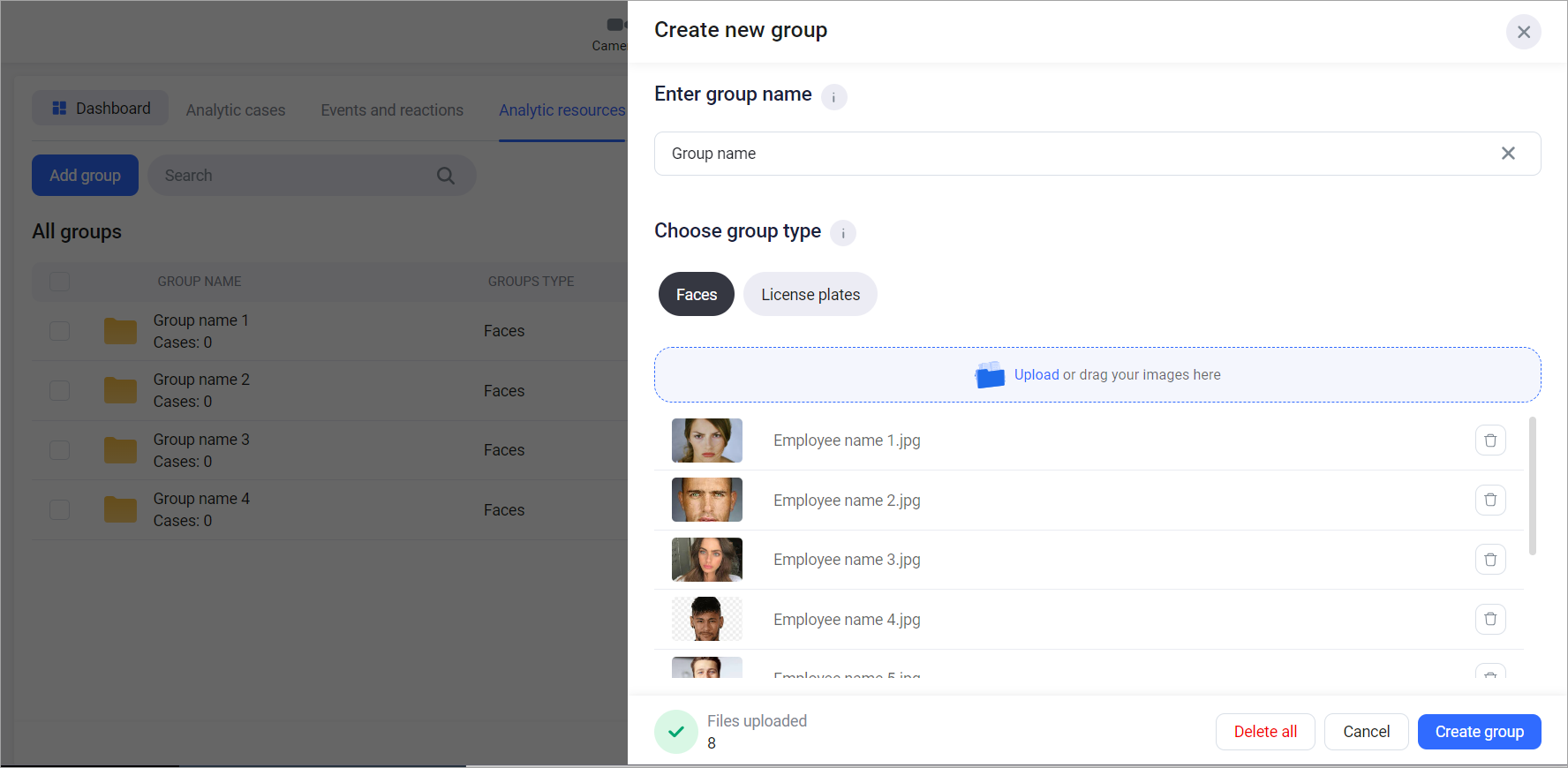
Task: Clear the Group name field with X icon
Action: click(x=1508, y=154)
